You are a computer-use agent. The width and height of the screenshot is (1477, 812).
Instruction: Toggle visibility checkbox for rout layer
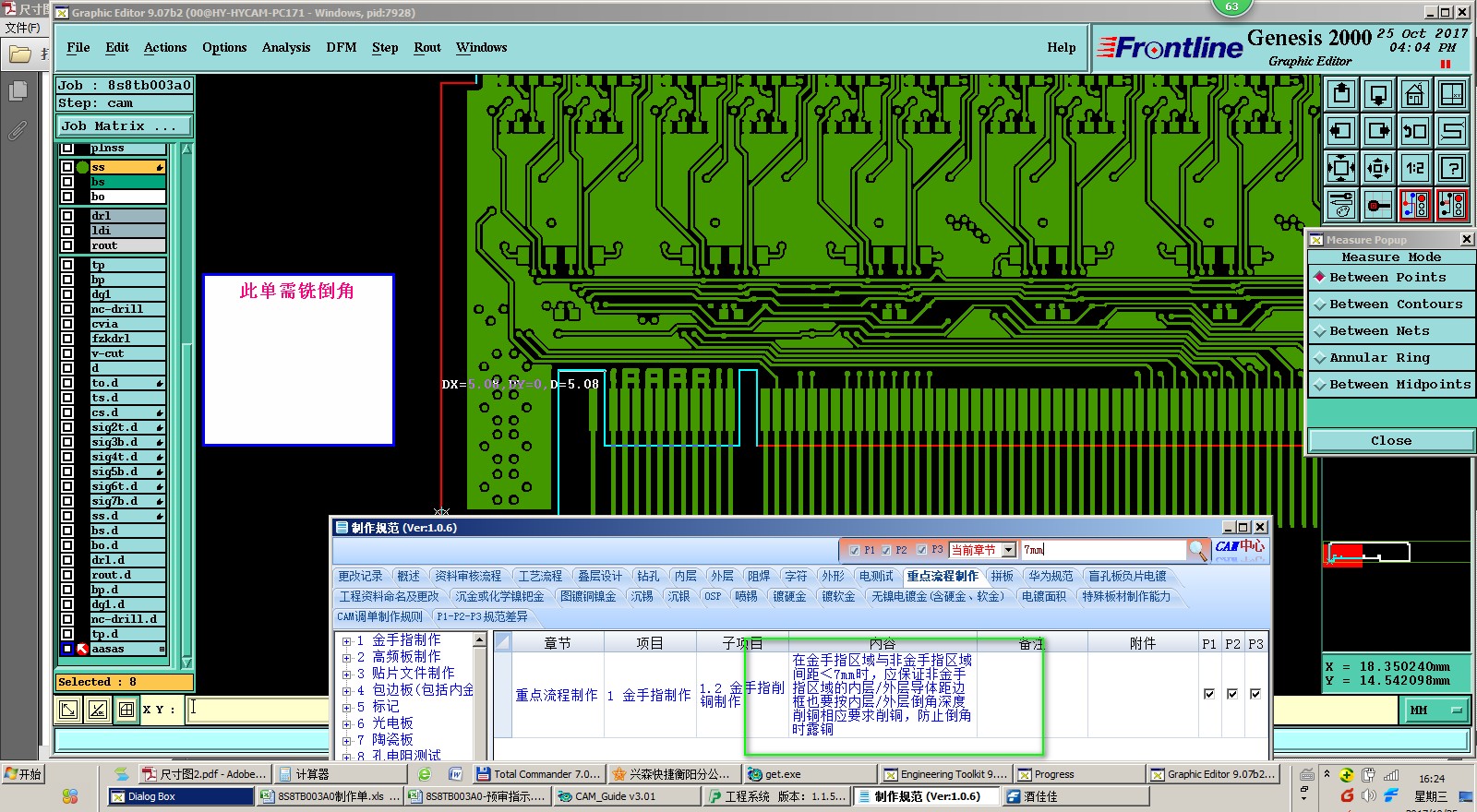click(x=67, y=245)
